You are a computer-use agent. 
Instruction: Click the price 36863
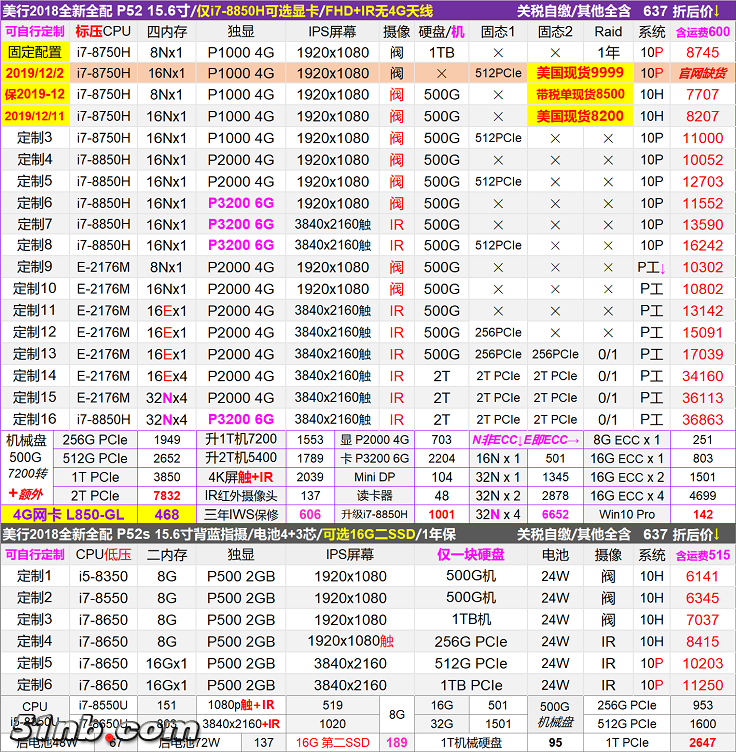702,419
